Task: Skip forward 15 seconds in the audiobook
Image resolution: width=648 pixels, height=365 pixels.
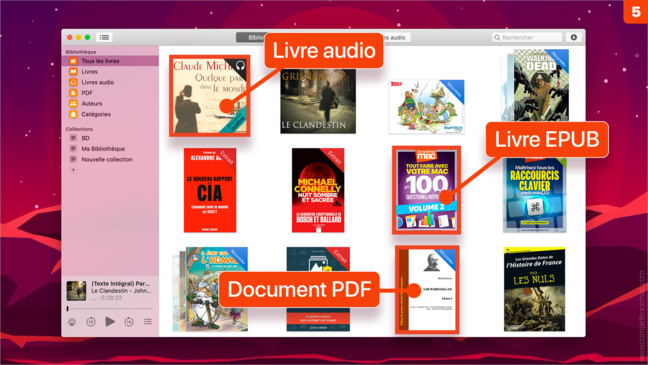Action: [129, 322]
